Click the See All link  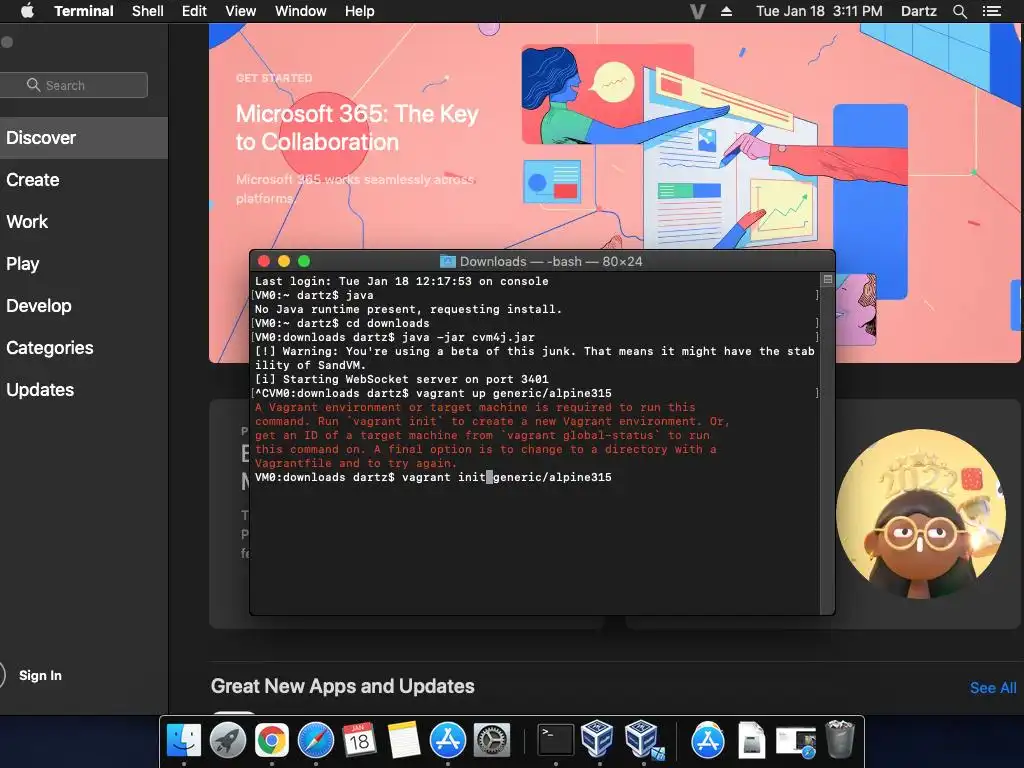click(x=993, y=688)
